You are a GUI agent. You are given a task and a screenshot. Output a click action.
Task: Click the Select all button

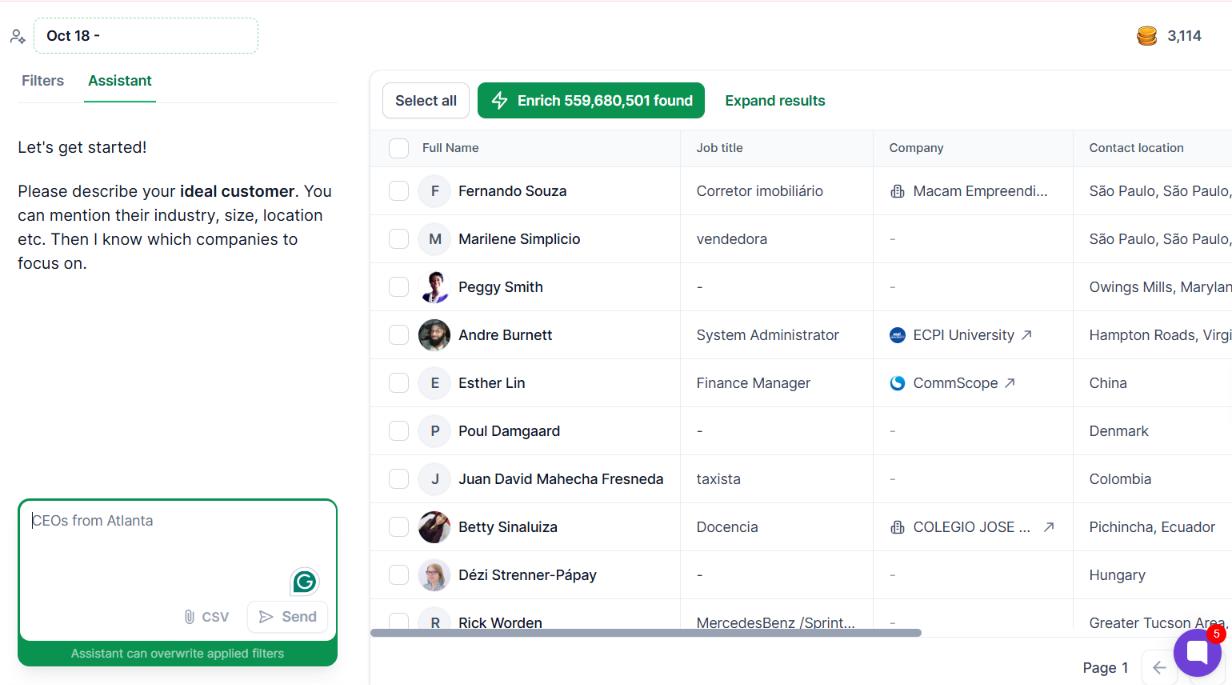tap(426, 100)
